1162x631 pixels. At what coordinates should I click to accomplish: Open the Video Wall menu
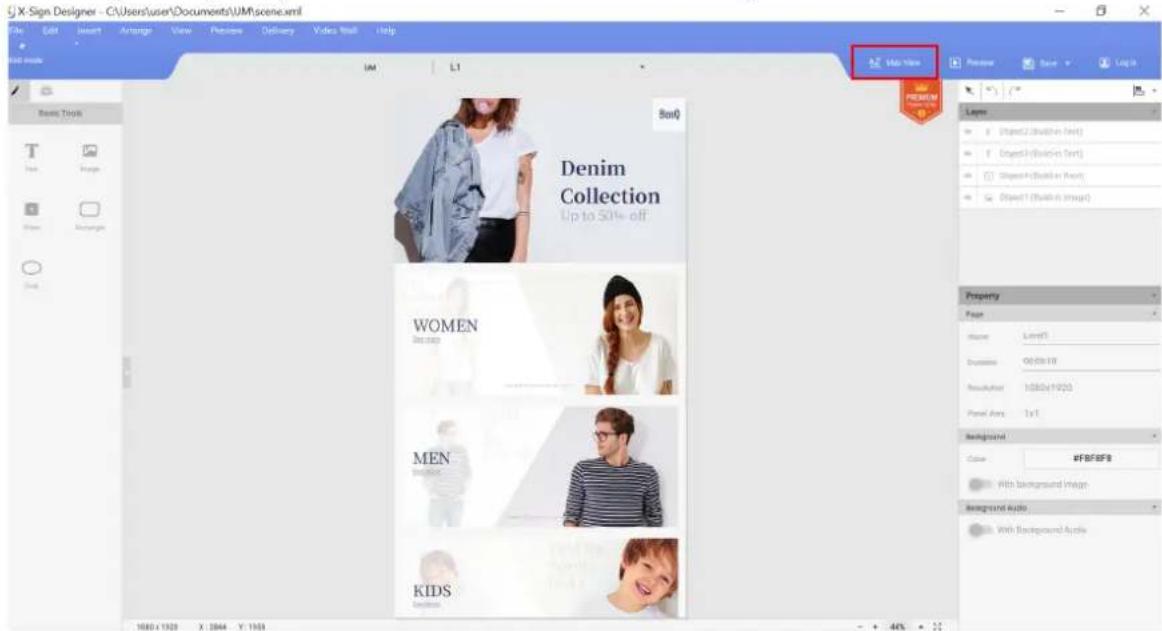tap(335, 30)
